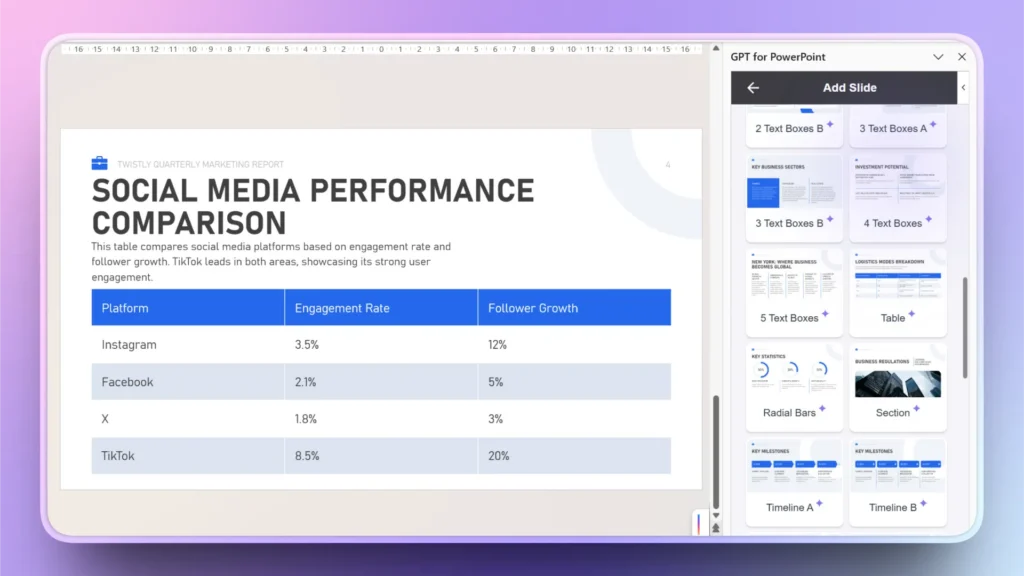Viewport: 1024px width, 576px height.
Task: Click the TikTok table cell
Action: tap(188, 456)
